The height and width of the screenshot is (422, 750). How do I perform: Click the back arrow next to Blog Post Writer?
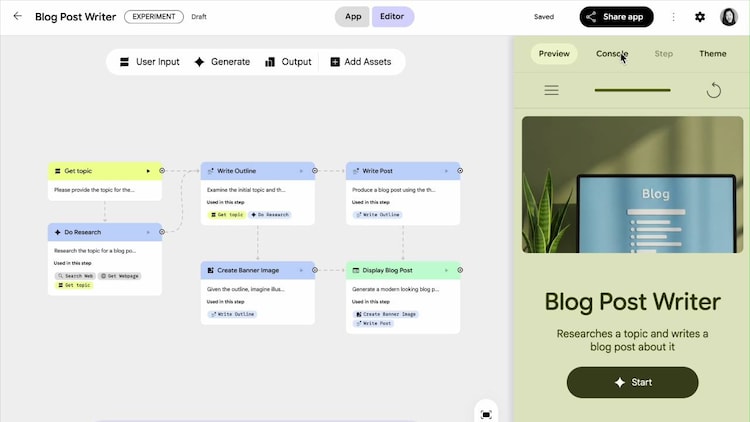tap(17, 17)
